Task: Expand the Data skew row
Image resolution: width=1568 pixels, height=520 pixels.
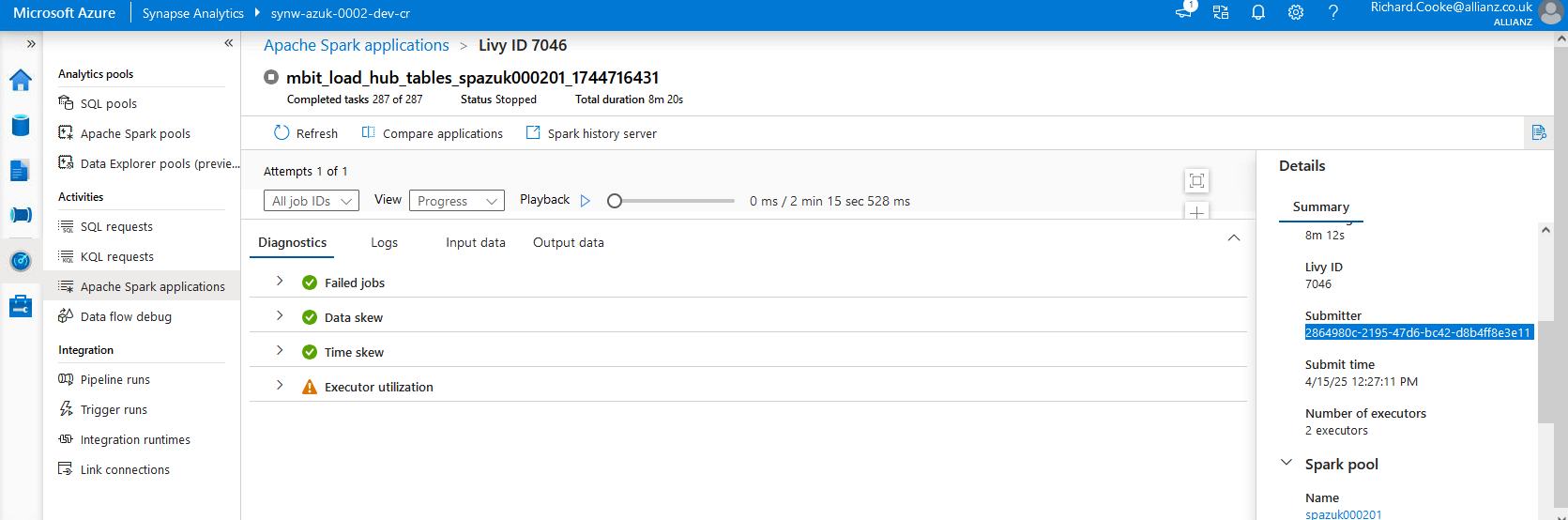Action: [280, 315]
